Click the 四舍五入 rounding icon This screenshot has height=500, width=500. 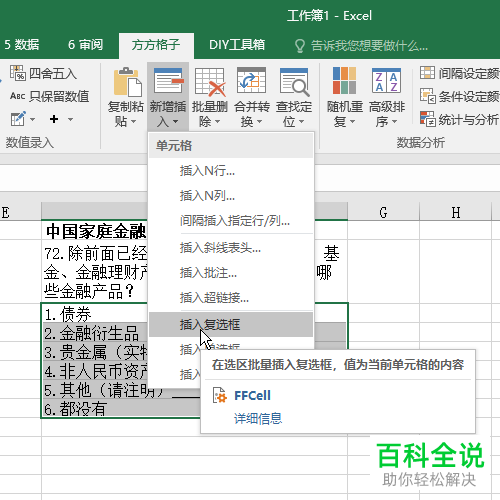point(17,73)
